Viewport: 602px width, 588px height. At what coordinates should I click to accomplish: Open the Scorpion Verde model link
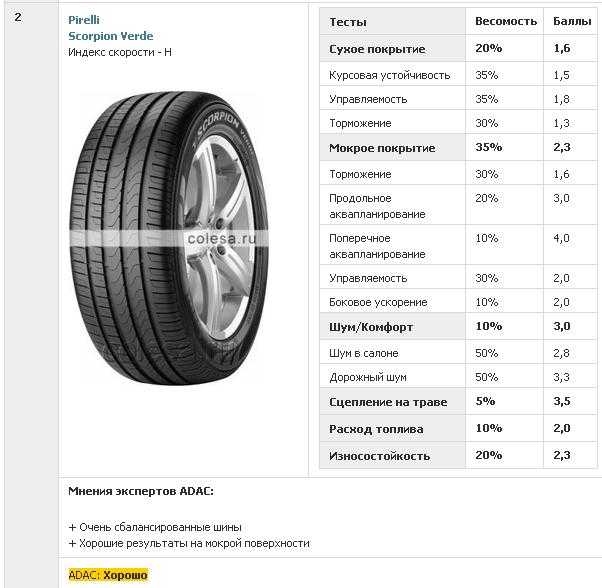point(111,36)
